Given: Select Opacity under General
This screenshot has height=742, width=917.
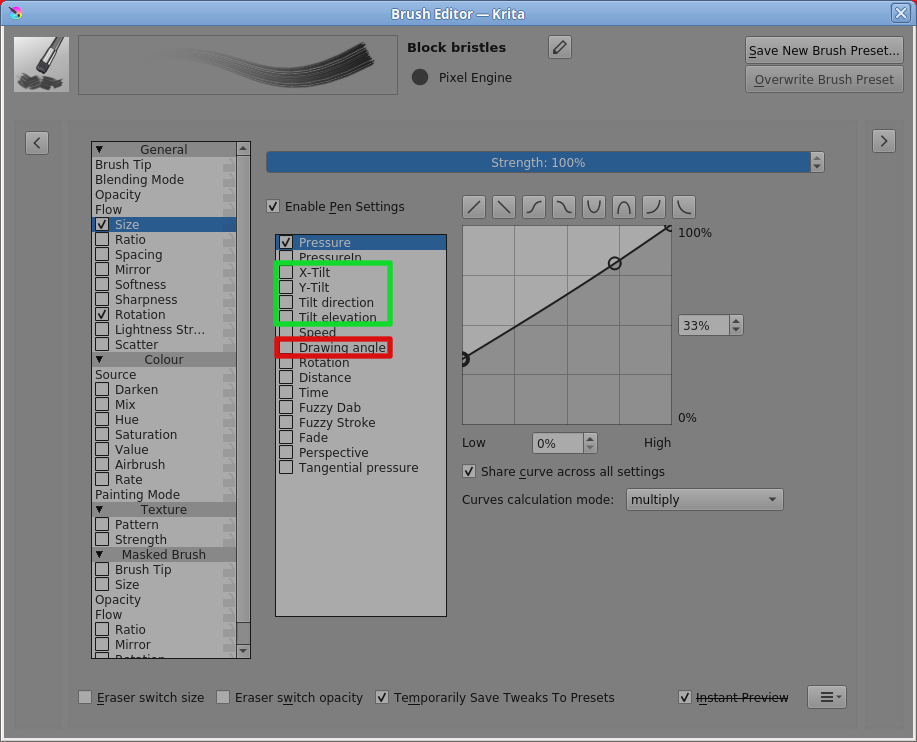Looking at the screenshot, I should 118,195.
